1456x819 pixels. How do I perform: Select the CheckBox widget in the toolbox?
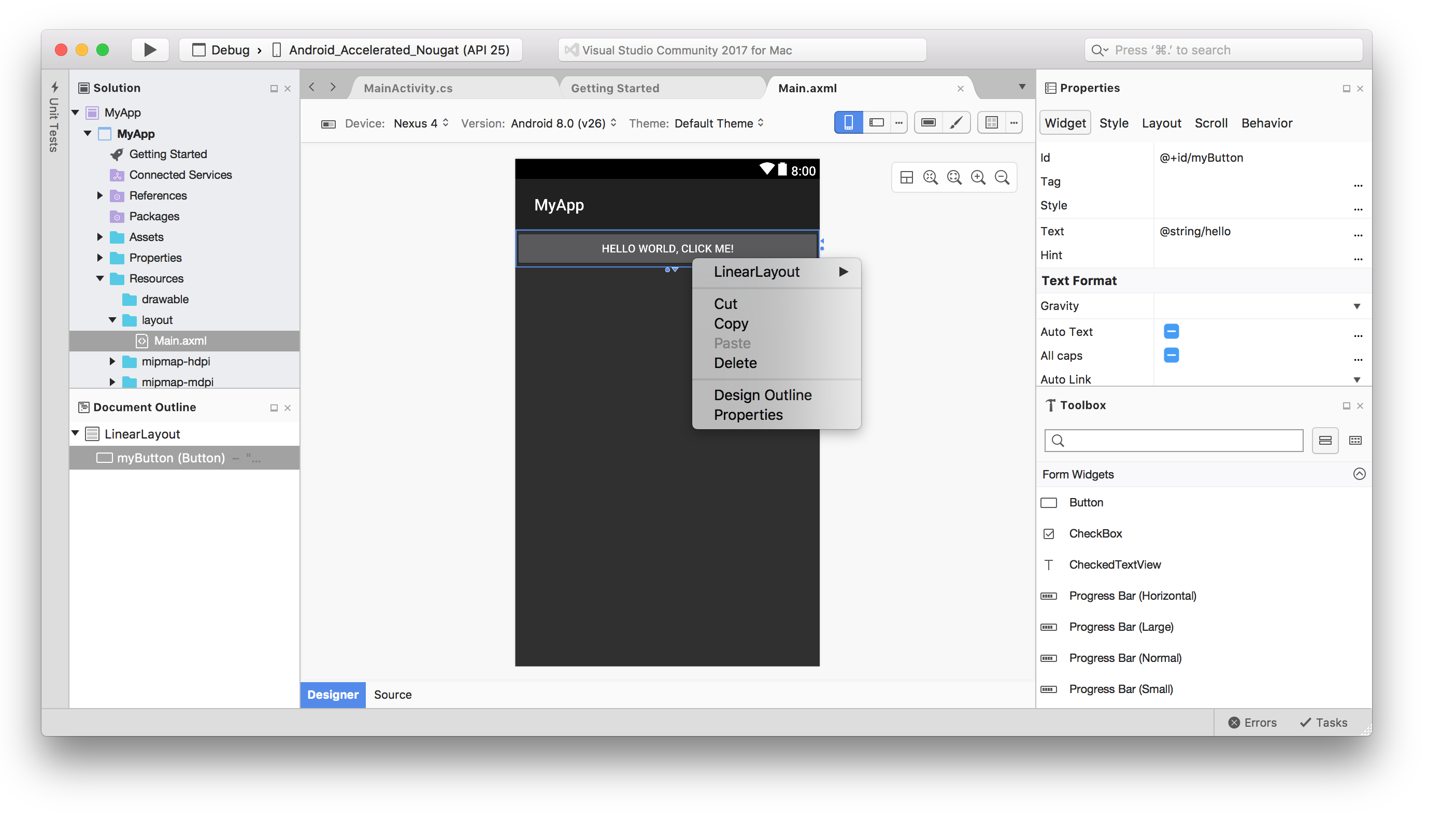1095,533
